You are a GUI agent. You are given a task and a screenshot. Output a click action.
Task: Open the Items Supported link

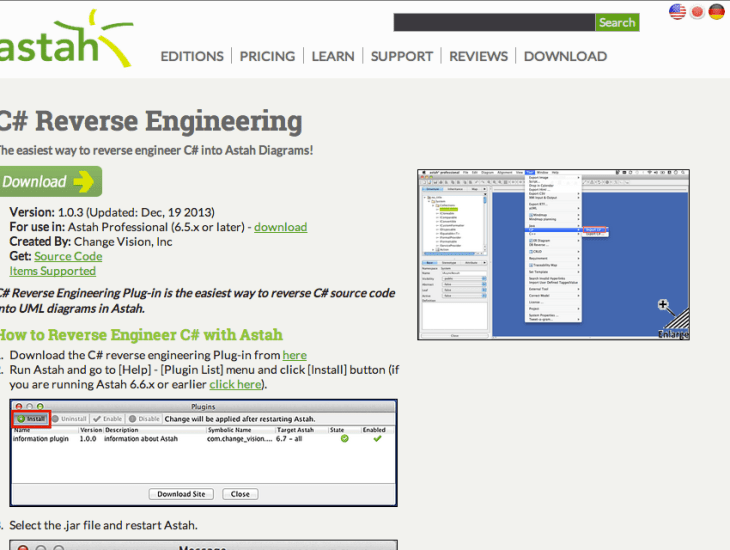[x=53, y=271]
